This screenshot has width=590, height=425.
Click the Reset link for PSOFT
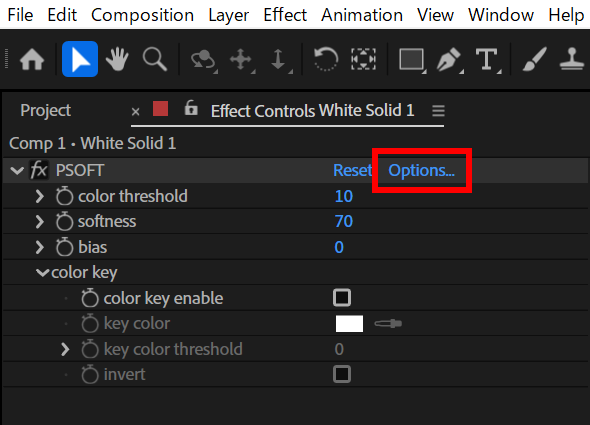pyautogui.click(x=352, y=170)
